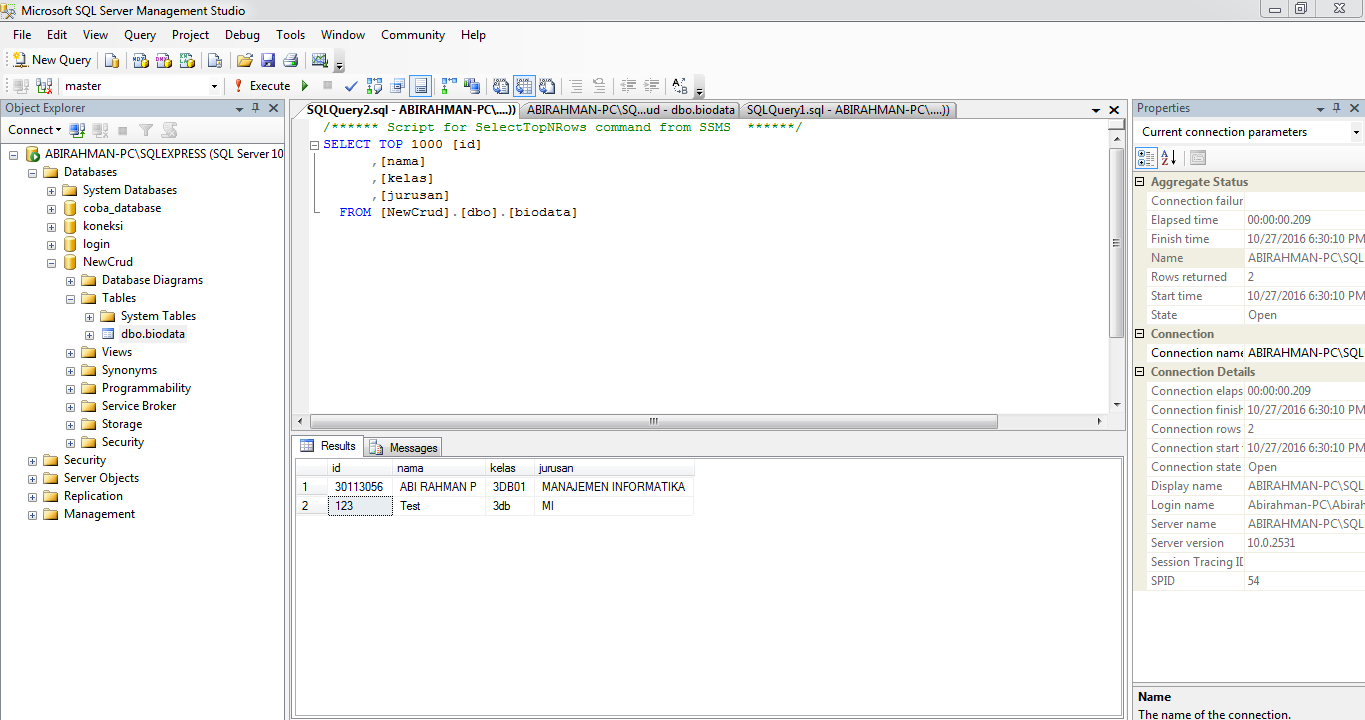Select the Results to Grid icon

523,86
